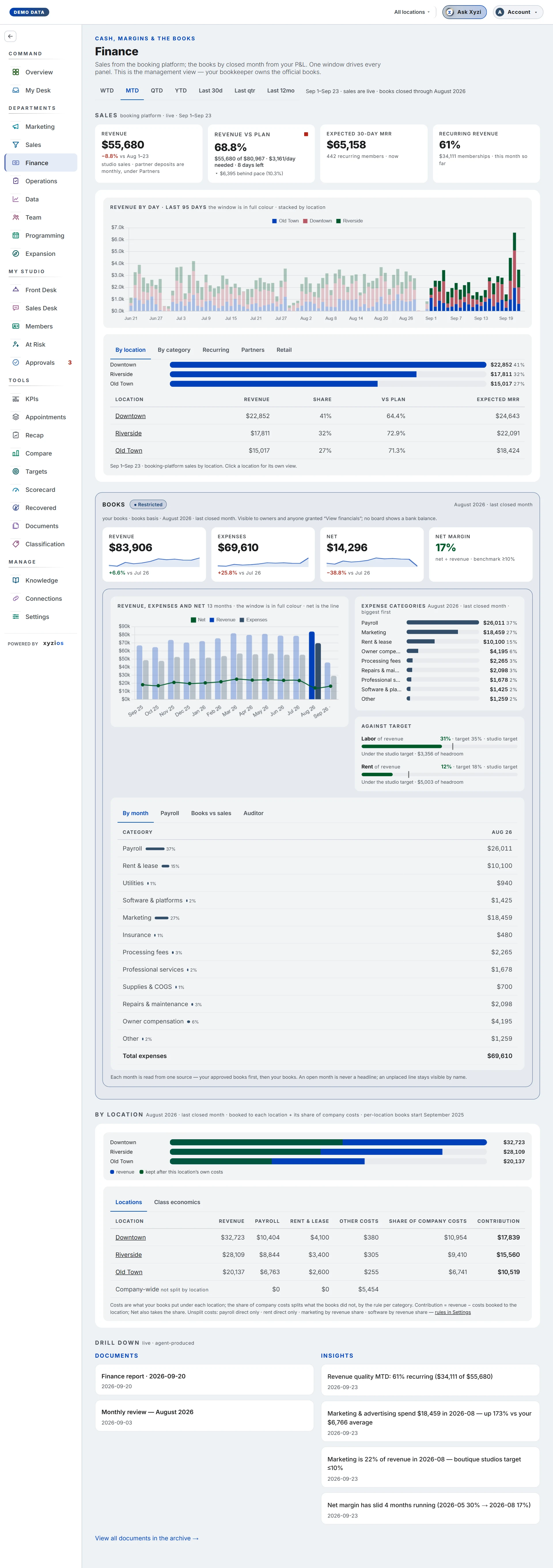Open the Appointments layers icon
This screenshot has width=553, height=1568.
coord(16,417)
